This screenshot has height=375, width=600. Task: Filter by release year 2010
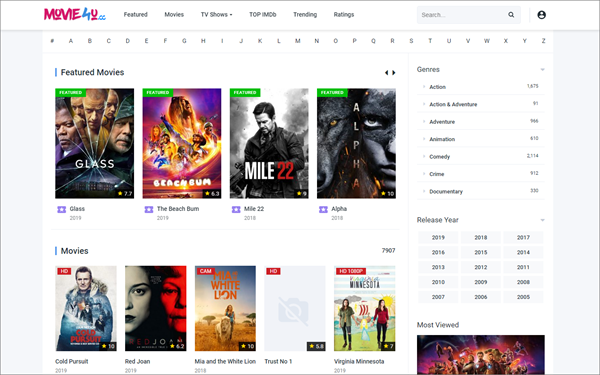438,282
